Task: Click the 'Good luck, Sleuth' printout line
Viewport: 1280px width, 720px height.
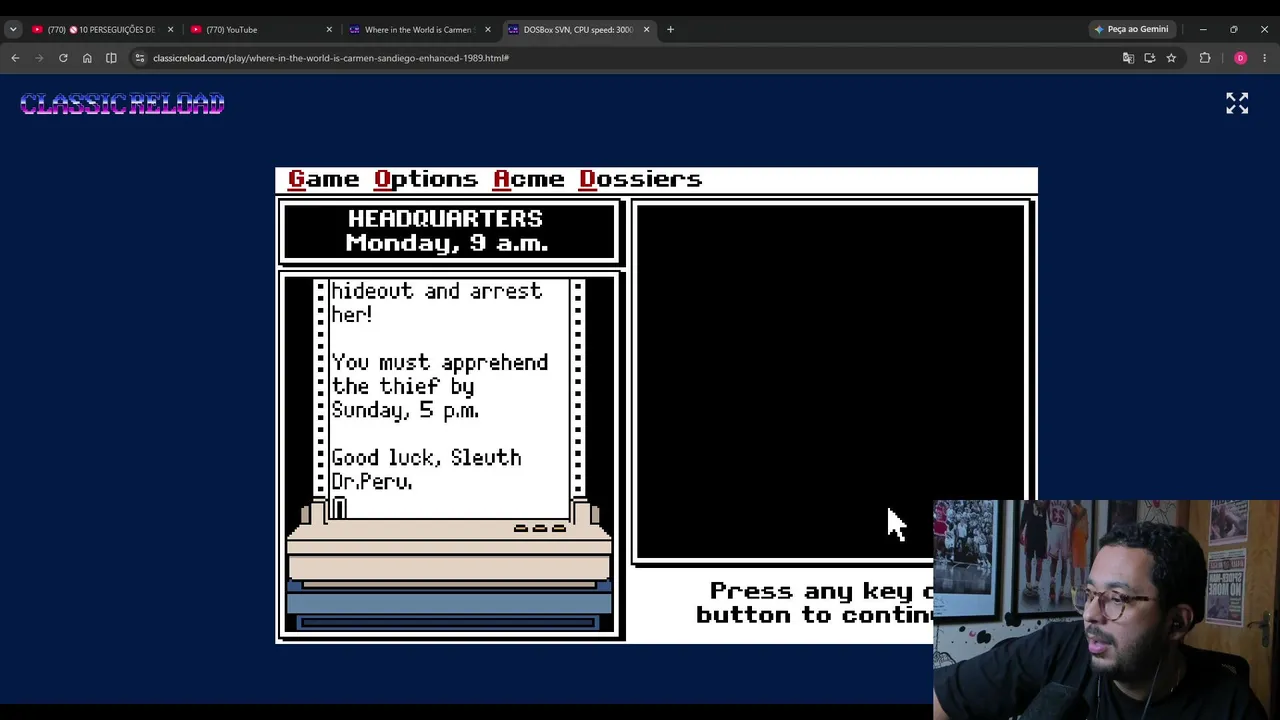Action: (x=426, y=457)
